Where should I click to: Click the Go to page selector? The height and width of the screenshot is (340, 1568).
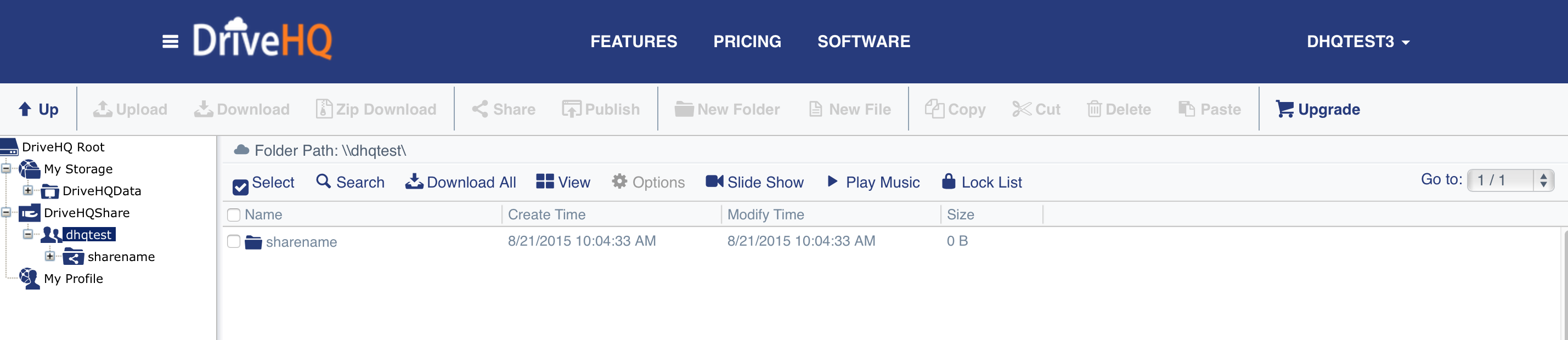(1509, 180)
